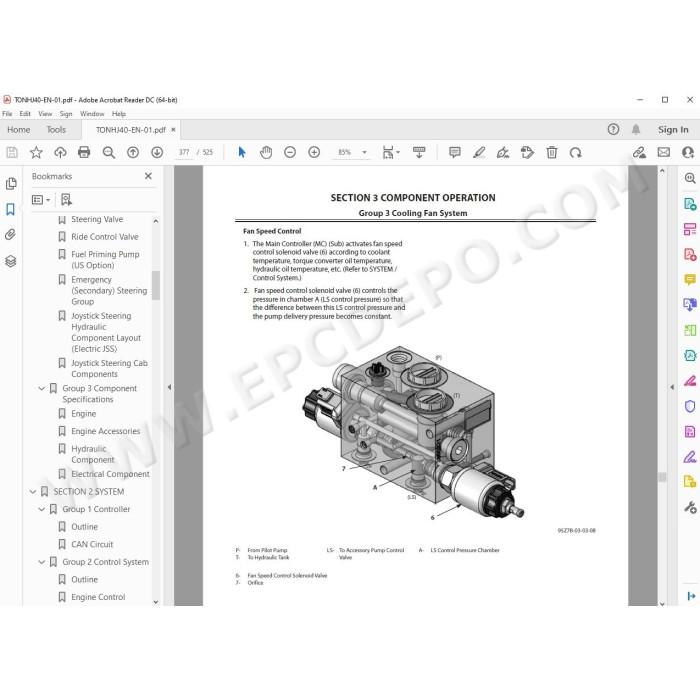
Task: Click the upload to cloud icon
Action: pyautogui.click(x=60, y=153)
